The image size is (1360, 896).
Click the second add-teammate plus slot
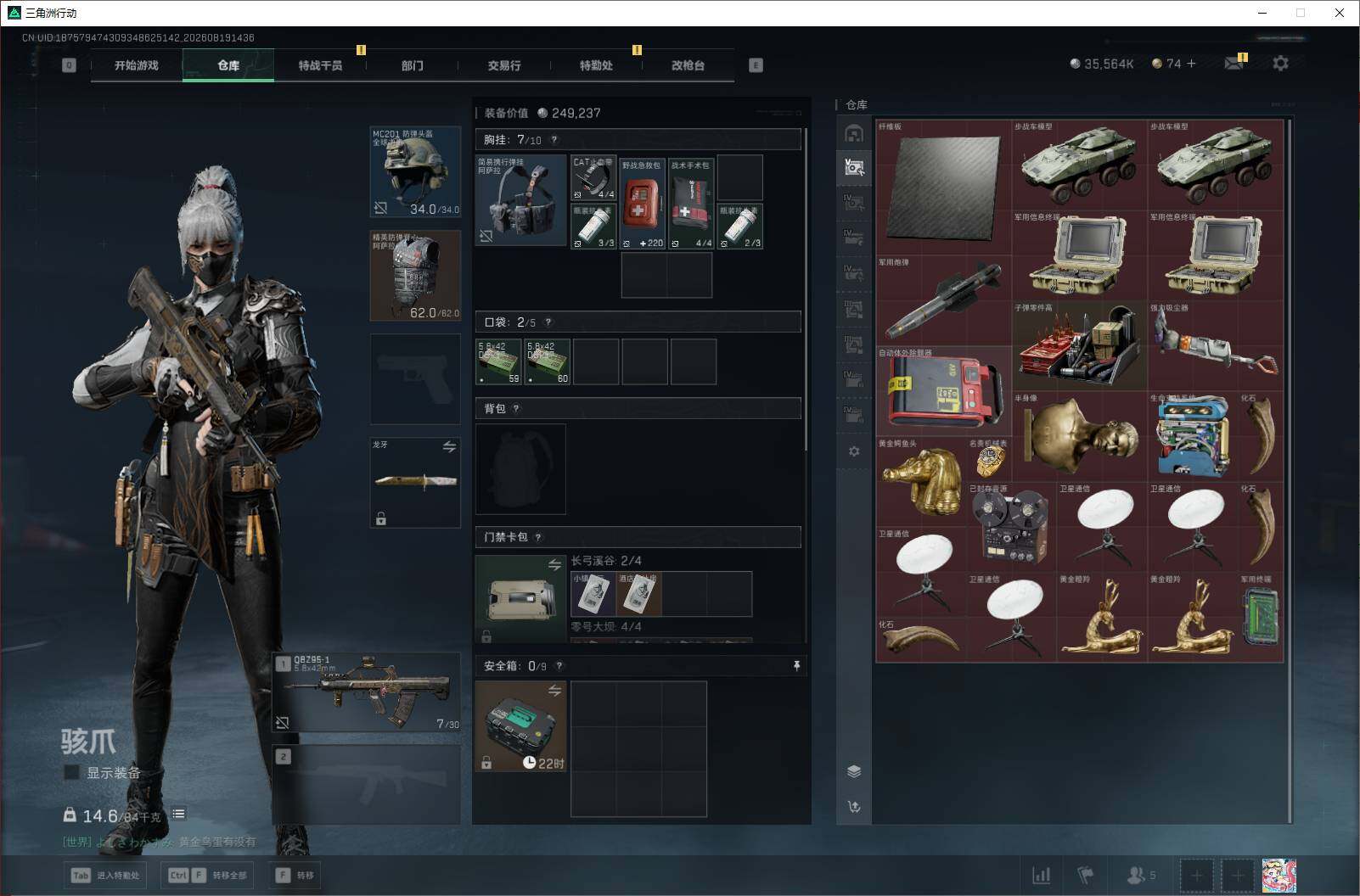click(x=1238, y=875)
